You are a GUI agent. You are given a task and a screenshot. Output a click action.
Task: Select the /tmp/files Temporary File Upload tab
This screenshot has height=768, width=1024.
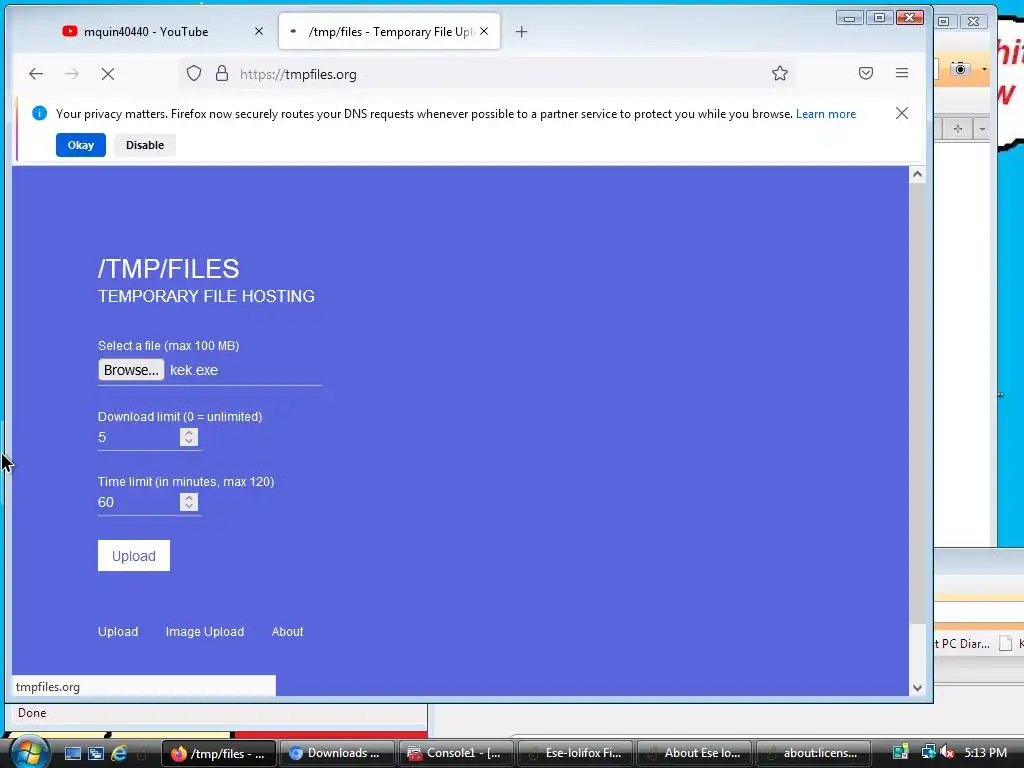click(x=389, y=31)
